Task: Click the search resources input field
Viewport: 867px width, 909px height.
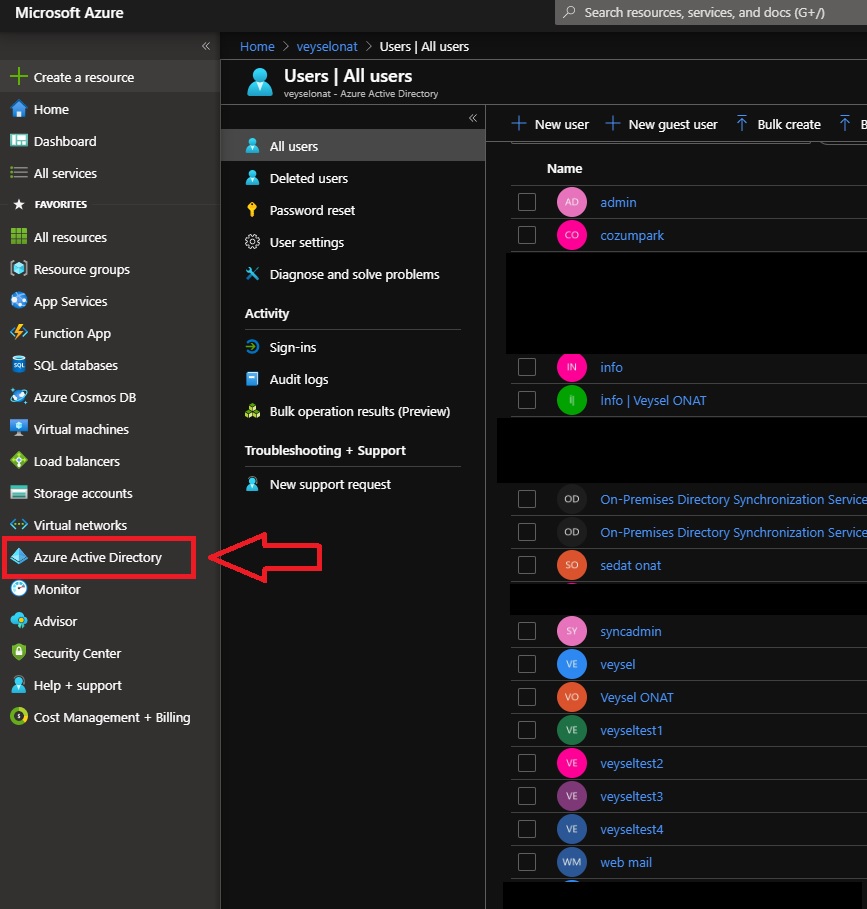Action: click(711, 12)
